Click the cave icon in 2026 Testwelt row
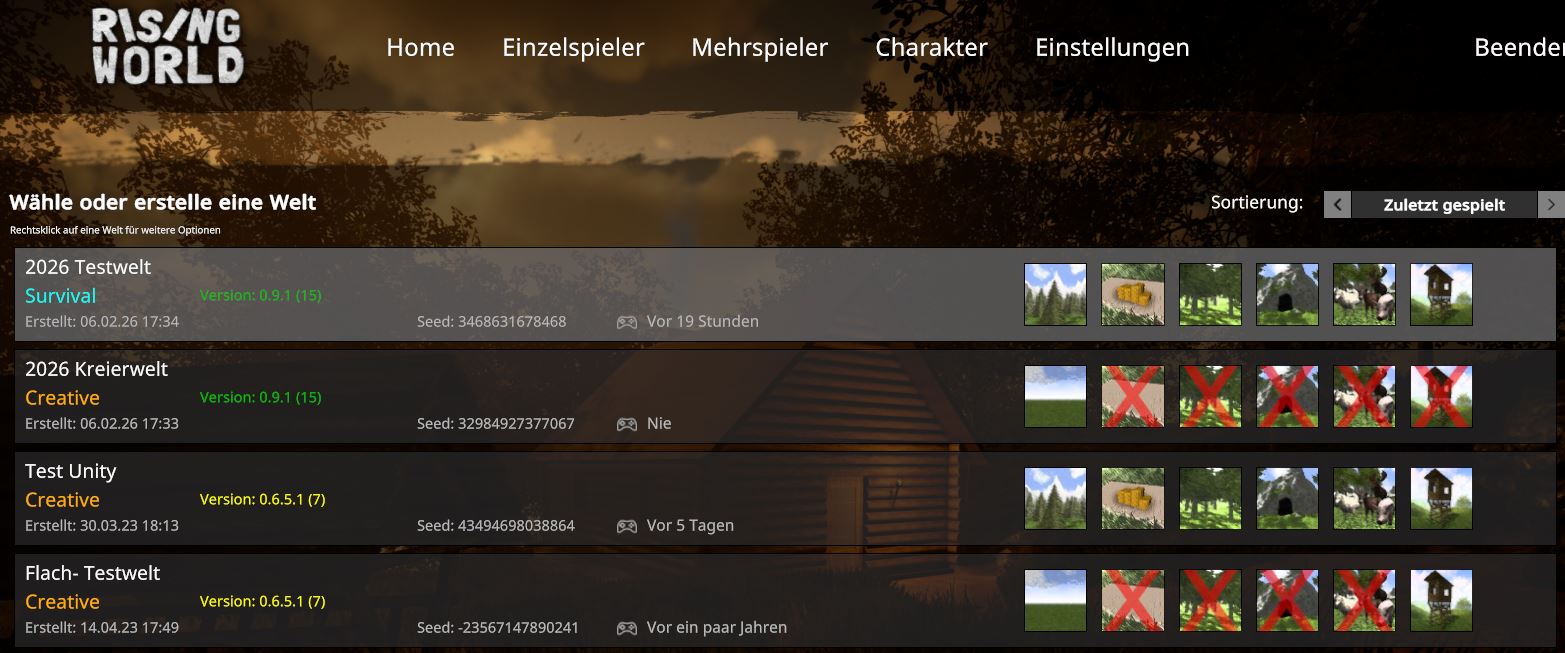The image size is (1565, 653). (1288, 294)
